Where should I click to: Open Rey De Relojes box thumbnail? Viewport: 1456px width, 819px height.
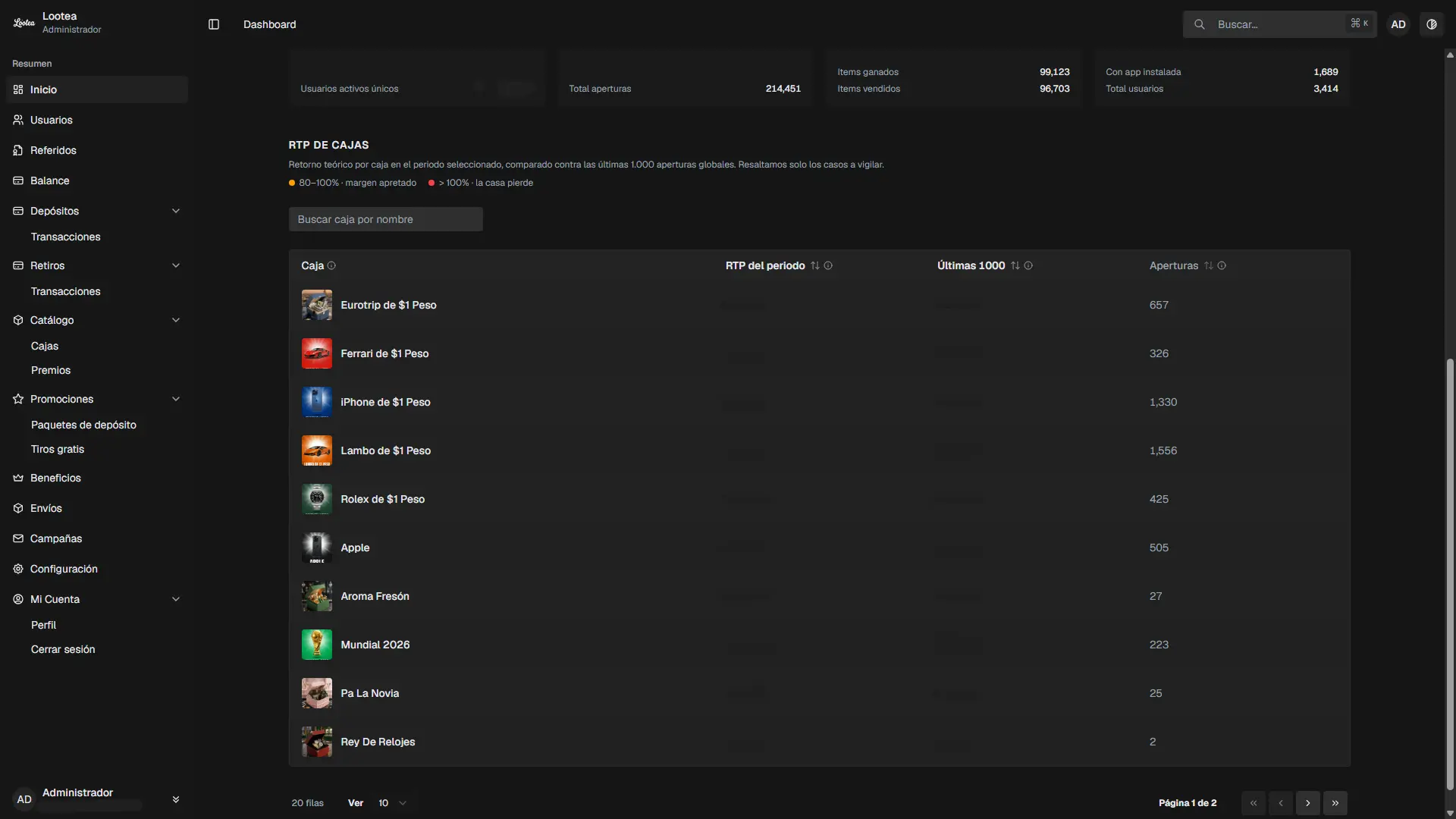click(317, 742)
